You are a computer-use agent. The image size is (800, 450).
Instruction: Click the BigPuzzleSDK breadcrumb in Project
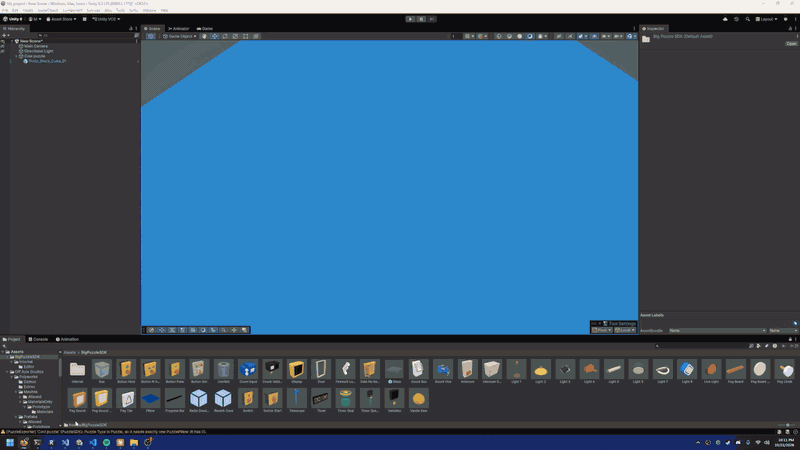(94, 353)
